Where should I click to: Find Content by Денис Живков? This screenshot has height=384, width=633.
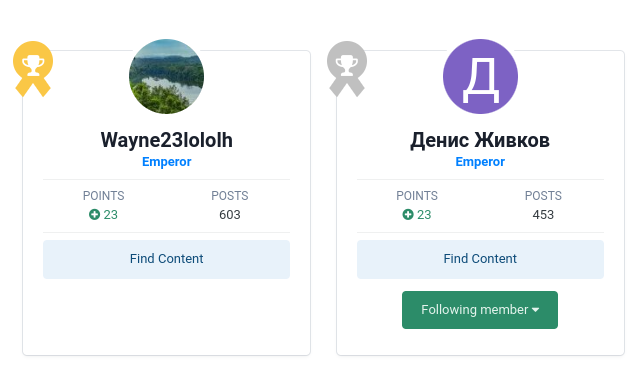(480, 259)
